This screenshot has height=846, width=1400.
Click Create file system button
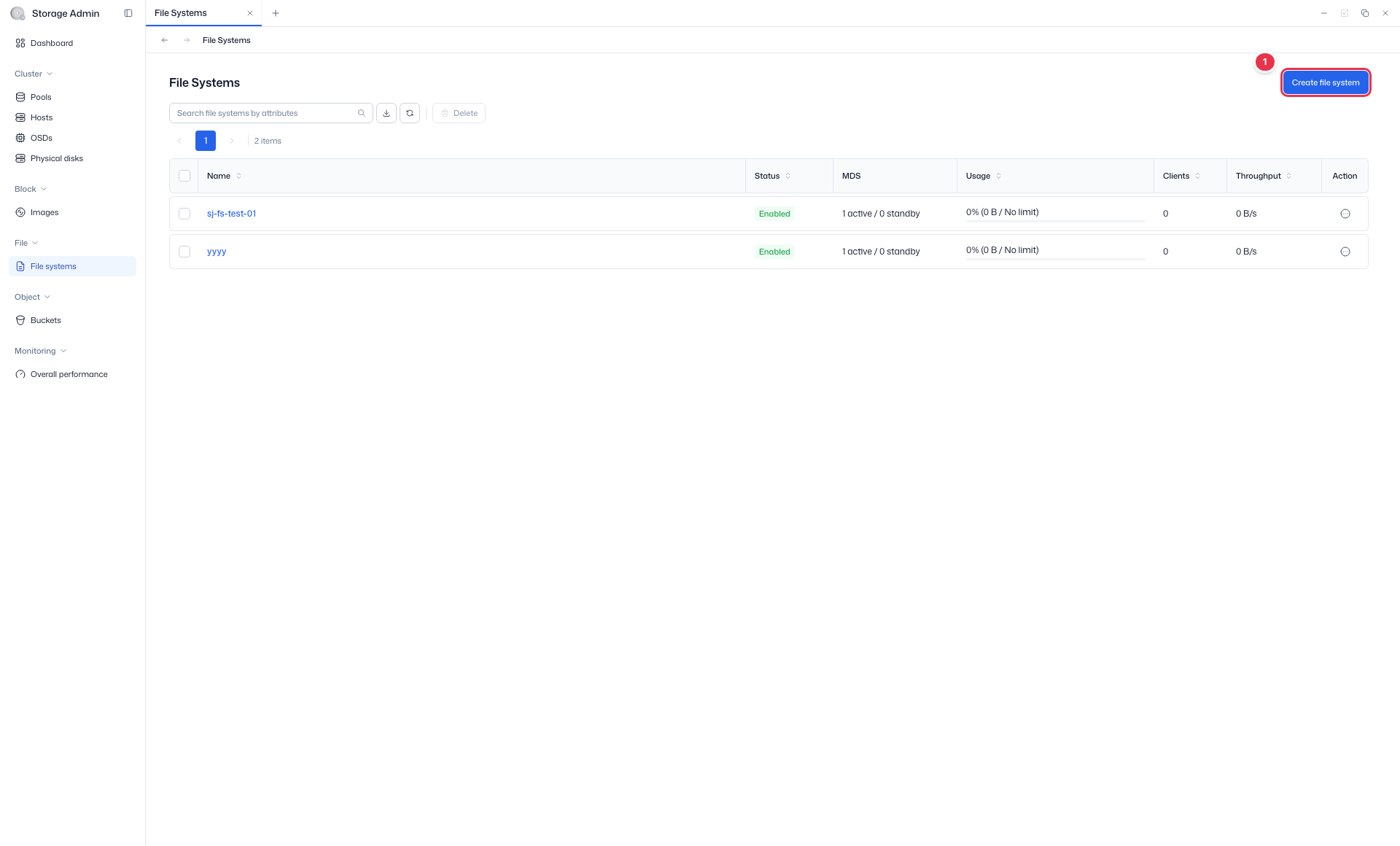click(x=1326, y=82)
